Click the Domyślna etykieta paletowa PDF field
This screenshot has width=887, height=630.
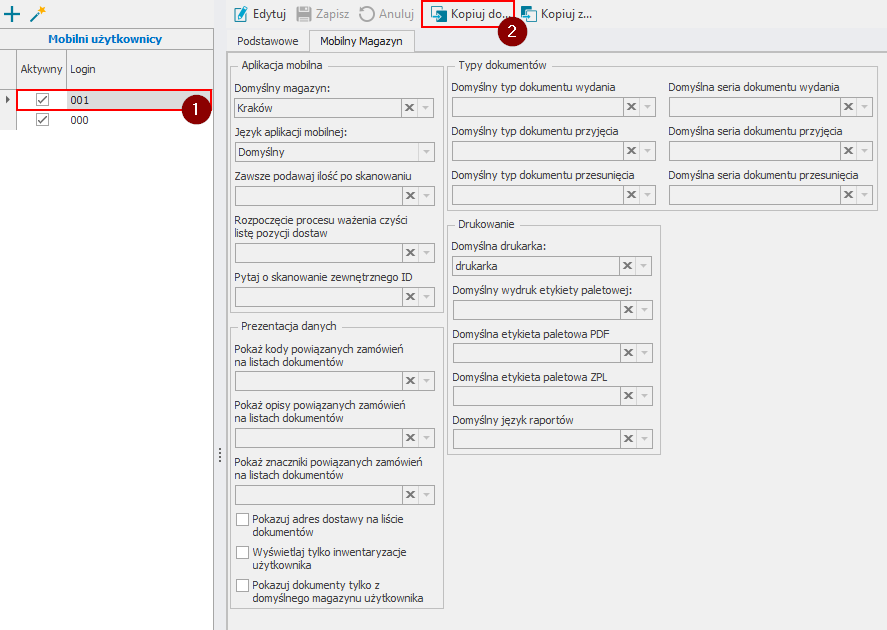click(x=534, y=352)
